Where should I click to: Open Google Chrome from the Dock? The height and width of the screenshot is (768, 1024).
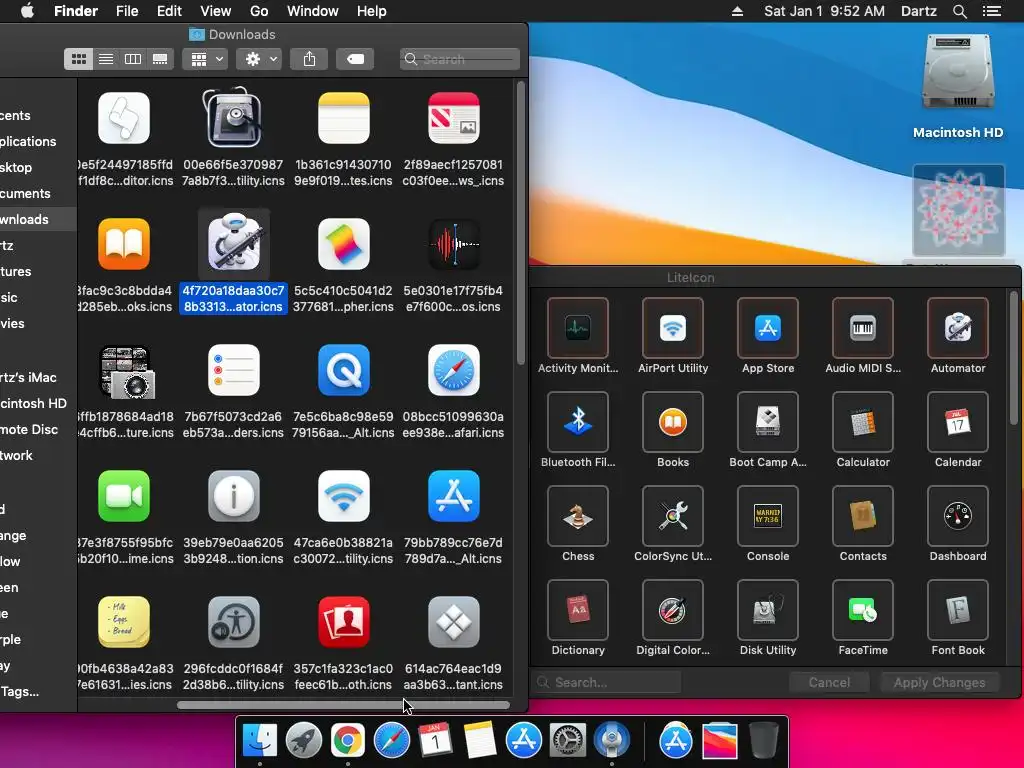click(347, 741)
